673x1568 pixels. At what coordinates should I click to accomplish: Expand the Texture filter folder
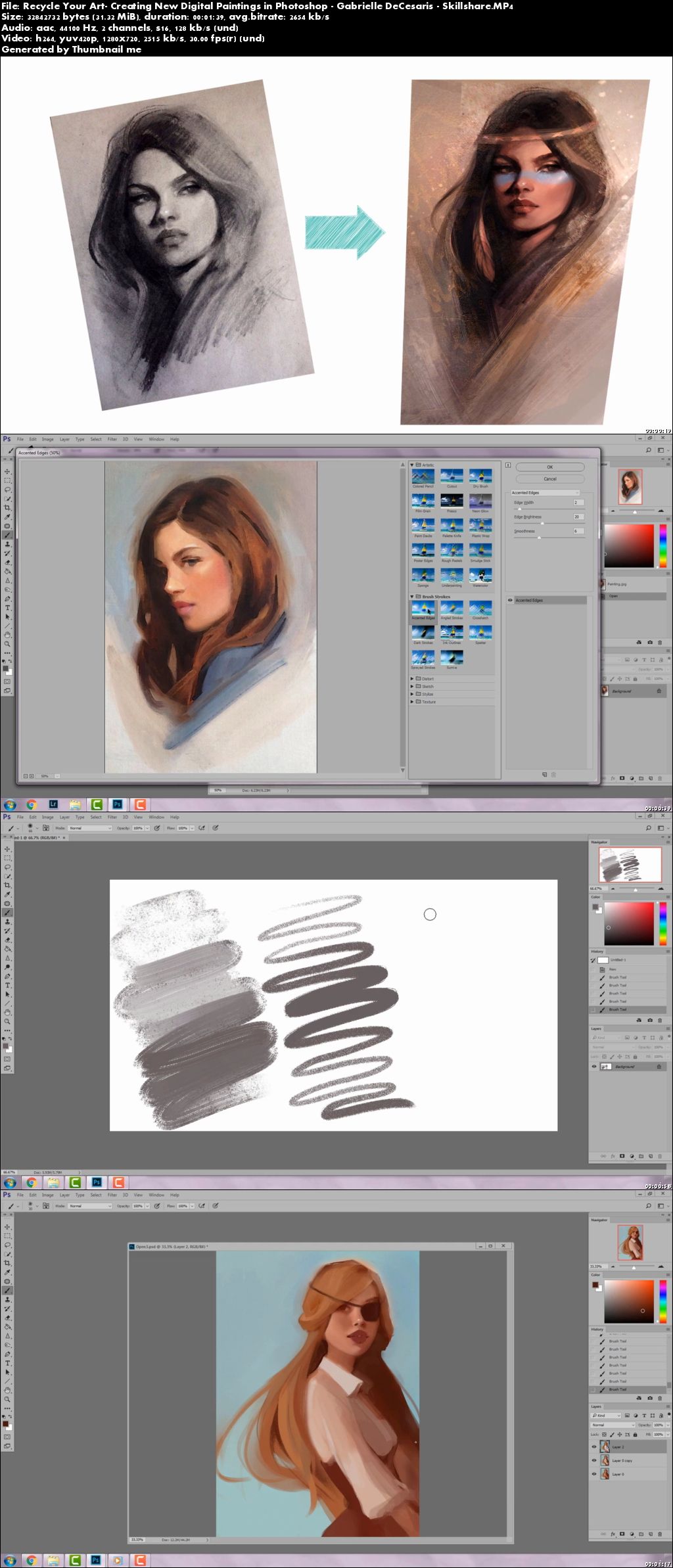click(x=413, y=702)
